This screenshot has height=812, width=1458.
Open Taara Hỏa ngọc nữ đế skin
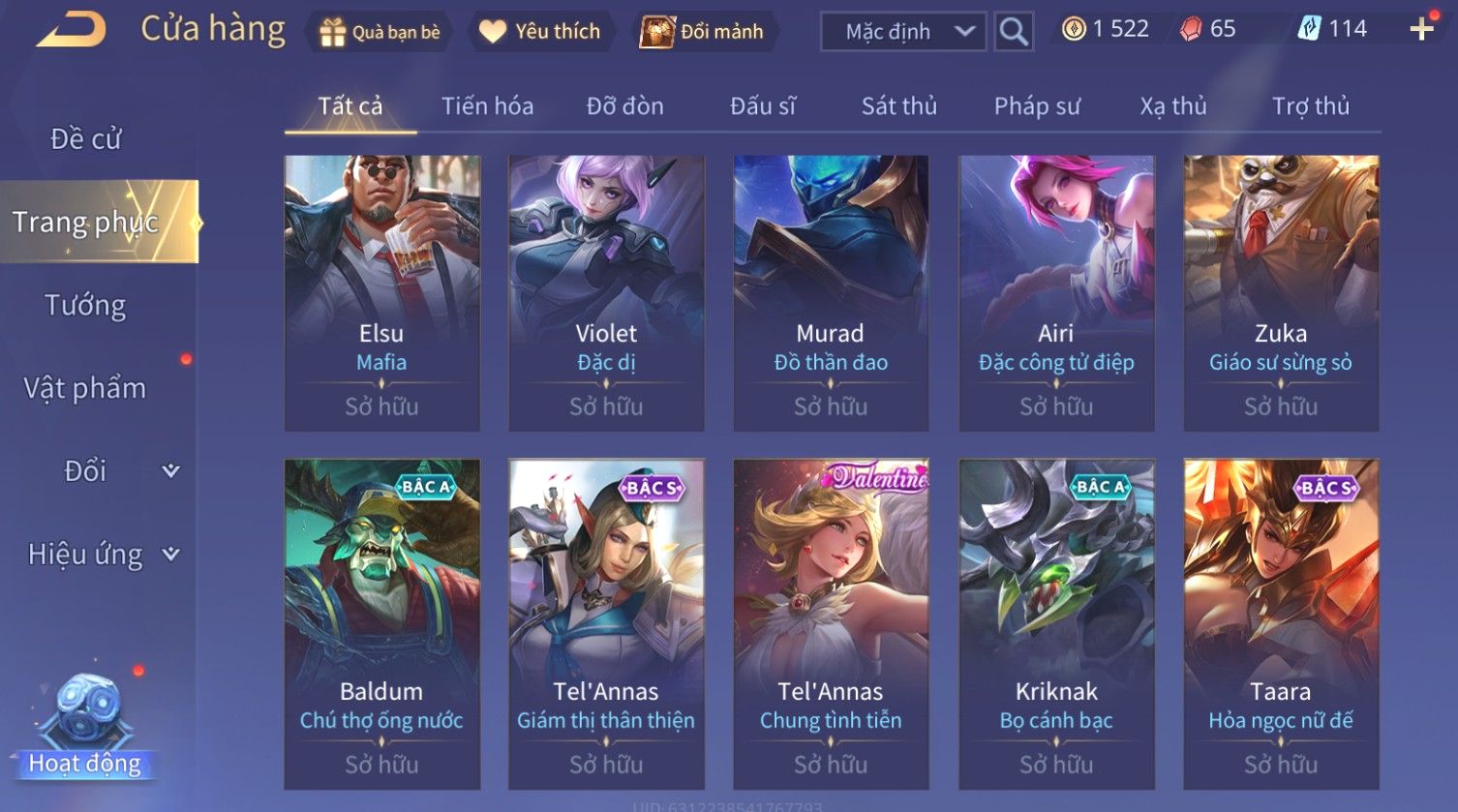tap(1281, 624)
